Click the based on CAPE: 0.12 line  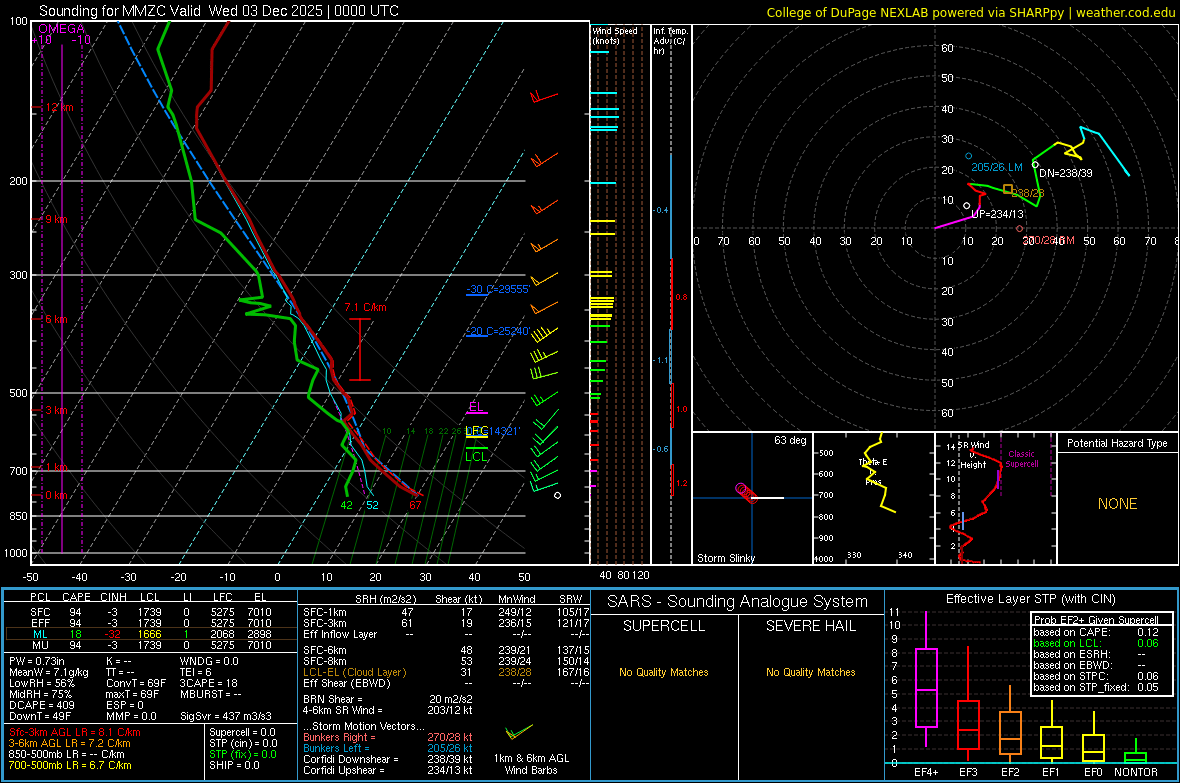point(1096,632)
